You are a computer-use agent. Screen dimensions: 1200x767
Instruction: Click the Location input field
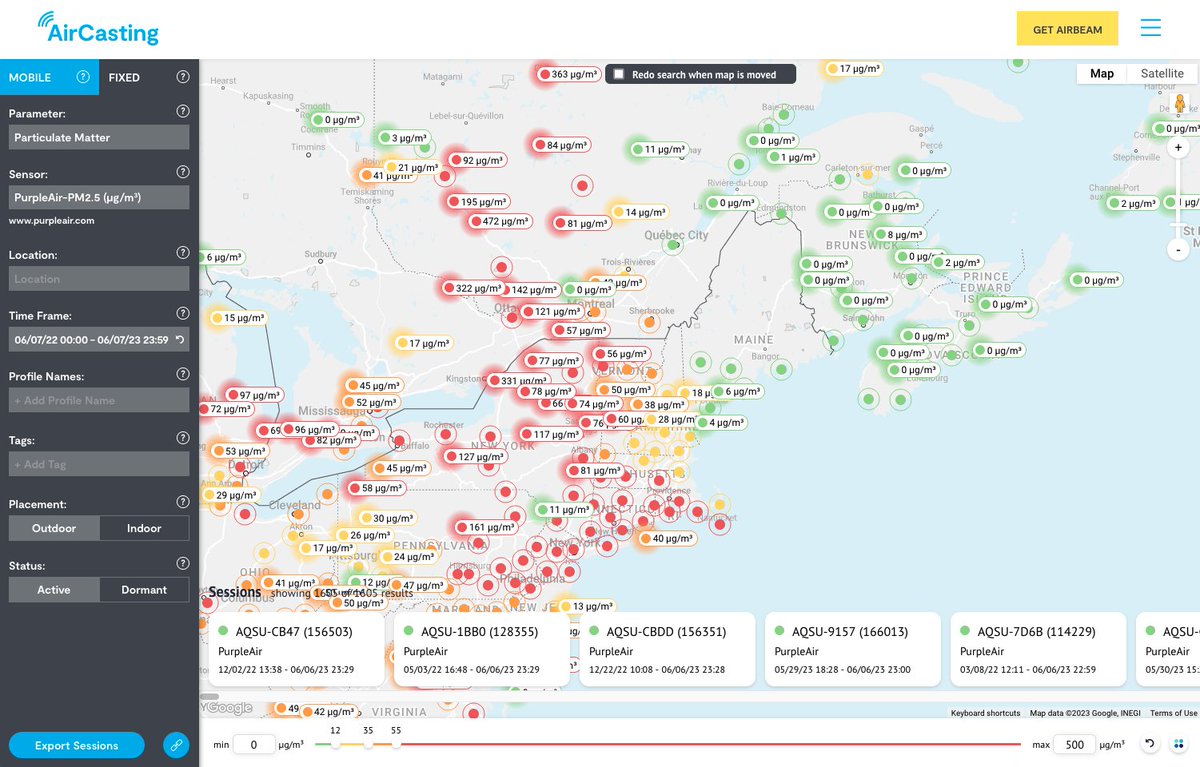point(99,279)
